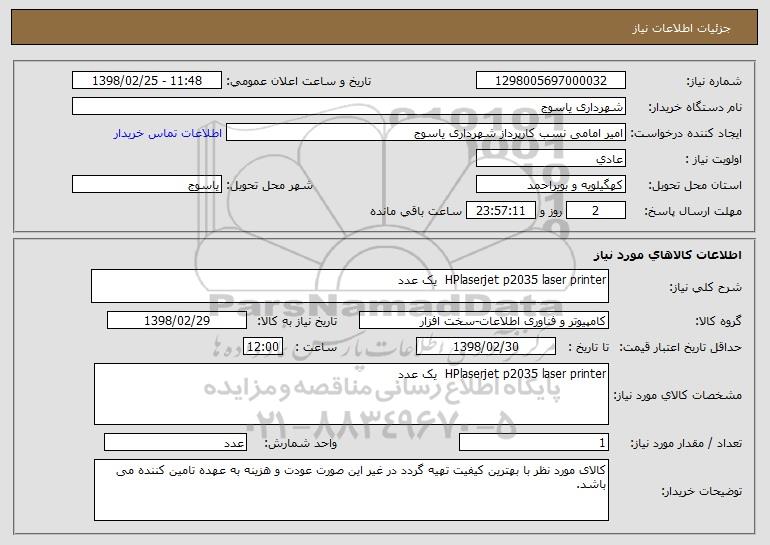Click the label حداقل تاریخ اعتبار قیمت
This screenshot has height=545, width=770.
pos(681,348)
